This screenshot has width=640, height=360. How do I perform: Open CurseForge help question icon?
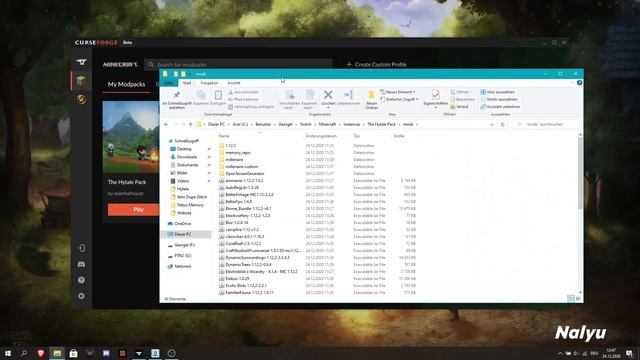click(x=81, y=280)
